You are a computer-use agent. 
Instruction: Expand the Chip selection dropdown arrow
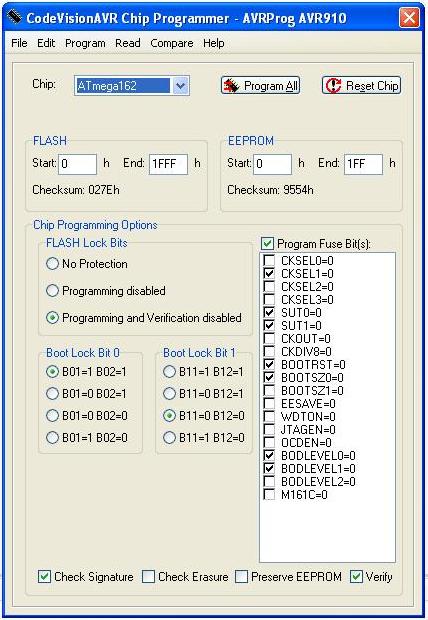point(181,85)
